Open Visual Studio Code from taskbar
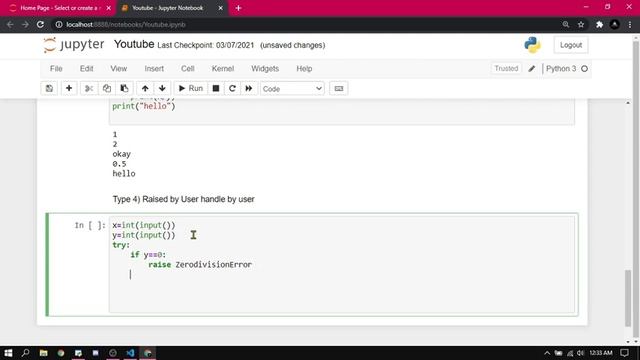 (x=130, y=353)
